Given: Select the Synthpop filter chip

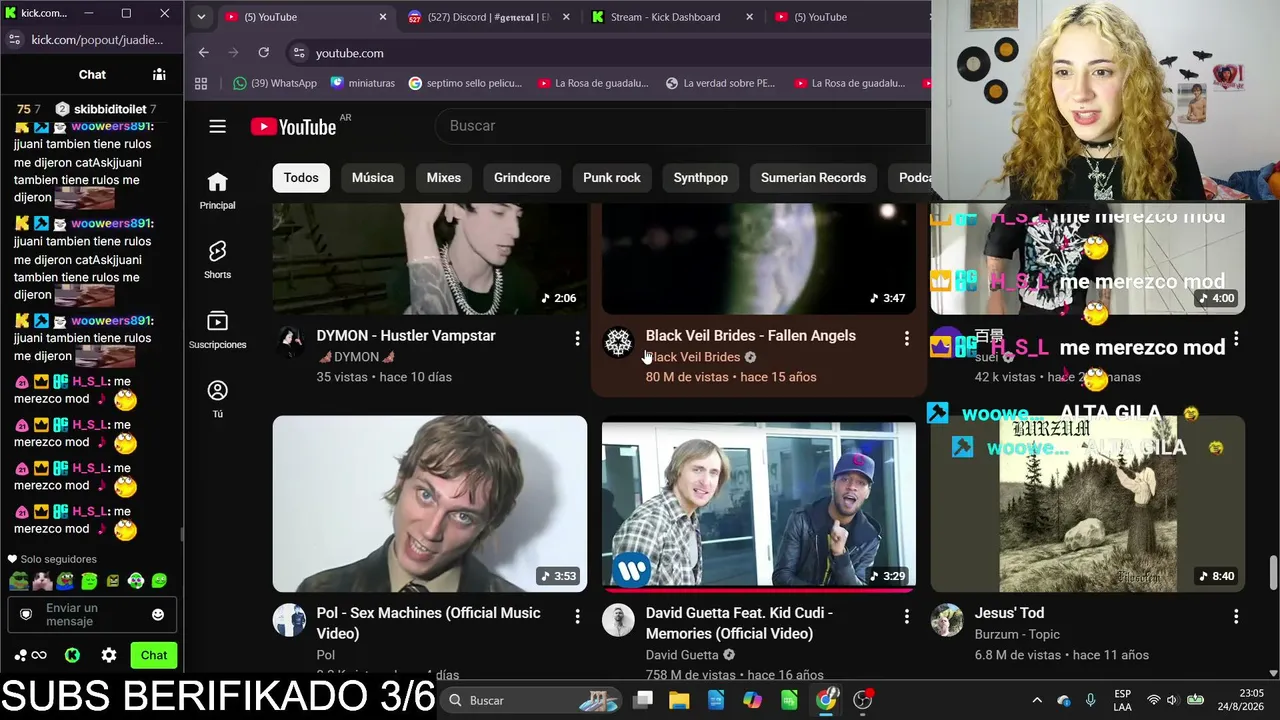Looking at the screenshot, I should (701, 178).
